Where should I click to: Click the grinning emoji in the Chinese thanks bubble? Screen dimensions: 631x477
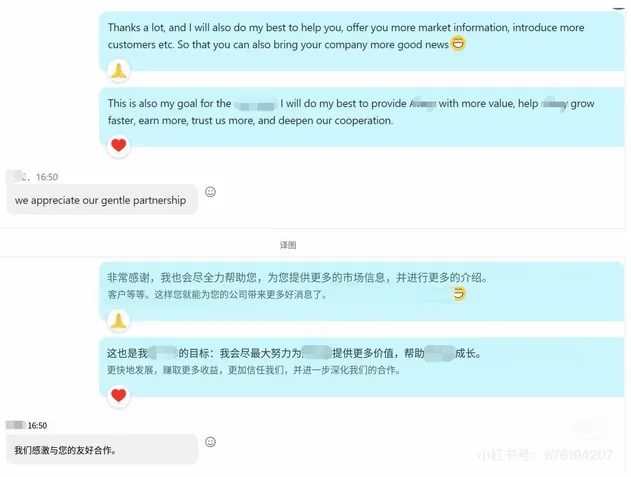click(x=459, y=294)
